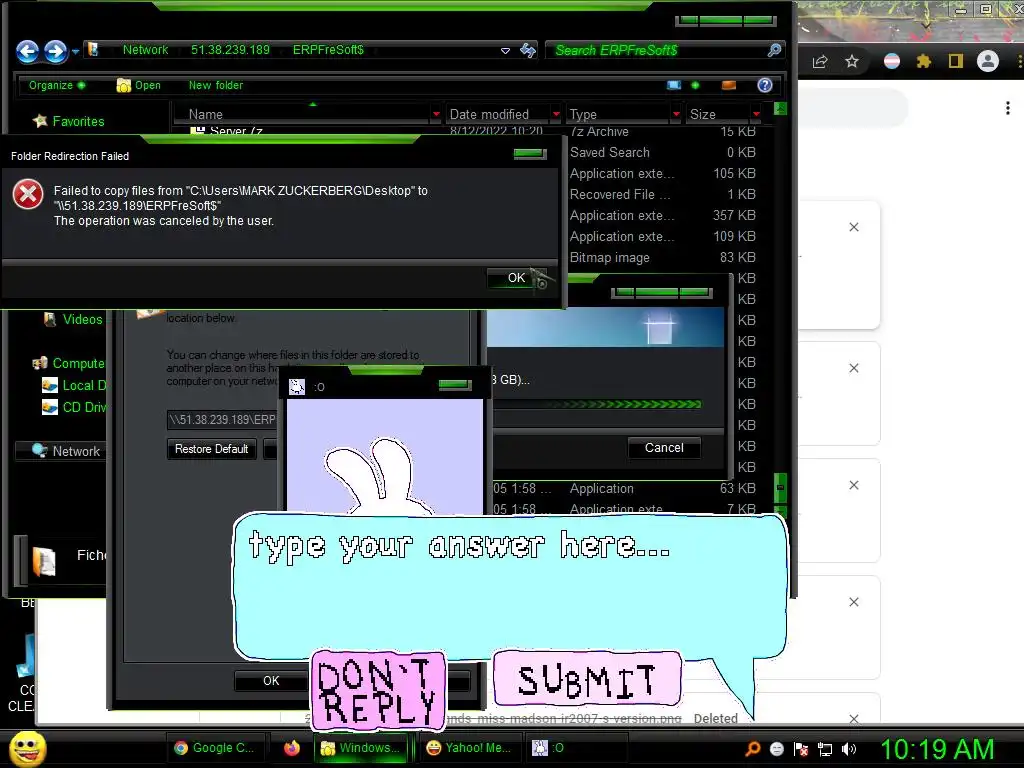The width and height of the screenshot is (1024, 768).
Task: Open the Type column filter dropdown
Action: pyautogui.click(x=676, y=114)
